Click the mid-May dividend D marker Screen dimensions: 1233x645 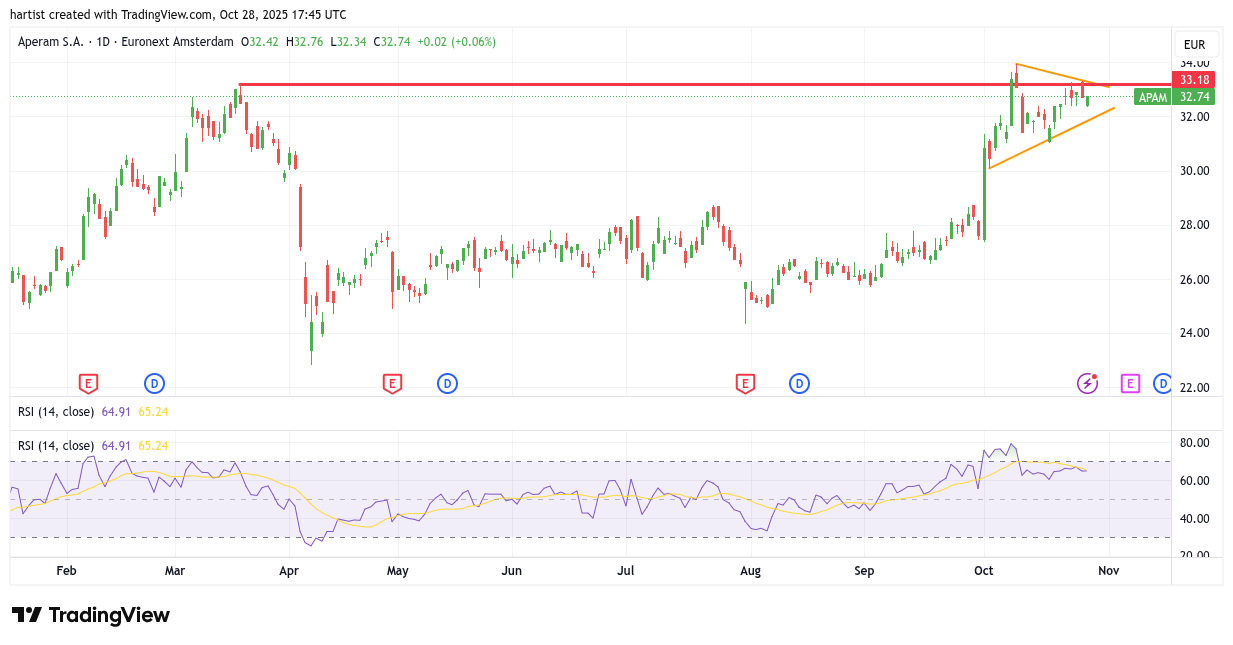click(447, 383)
